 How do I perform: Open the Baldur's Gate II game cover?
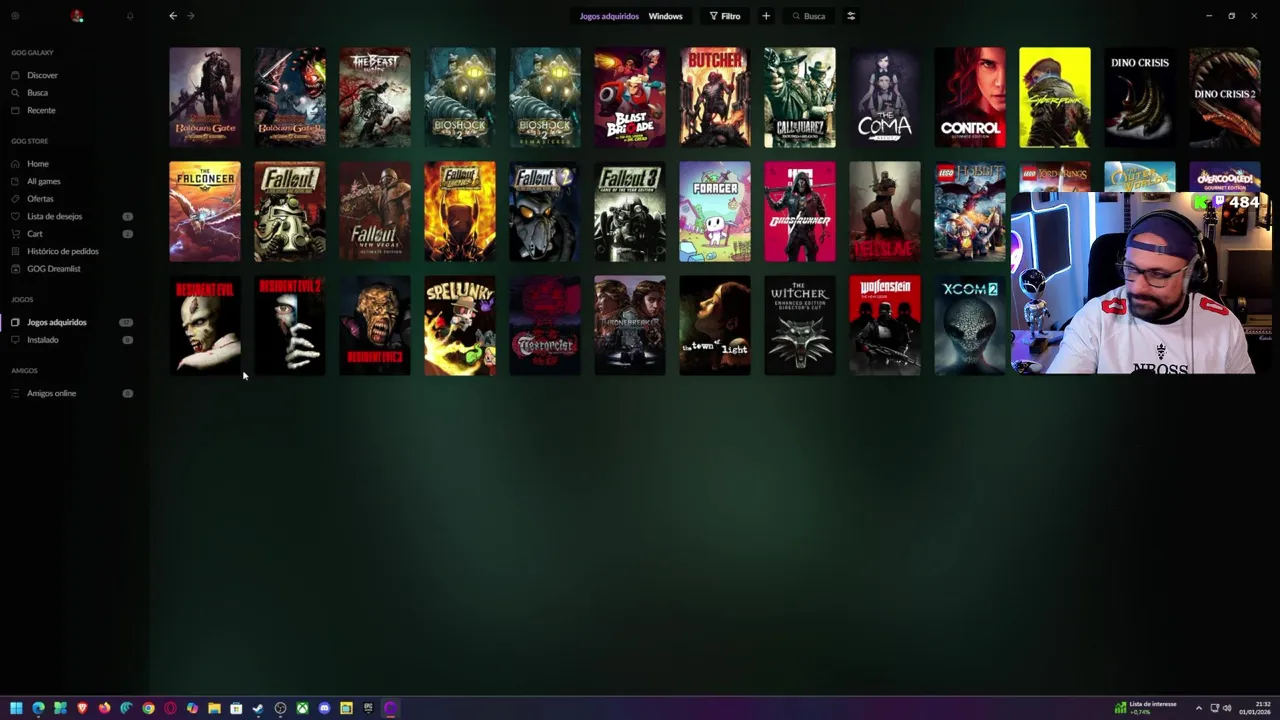290,97
